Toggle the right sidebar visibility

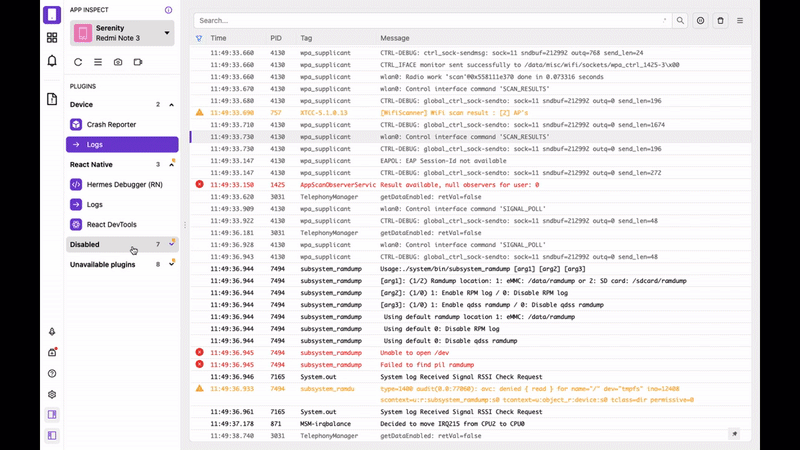coord(52,415)
